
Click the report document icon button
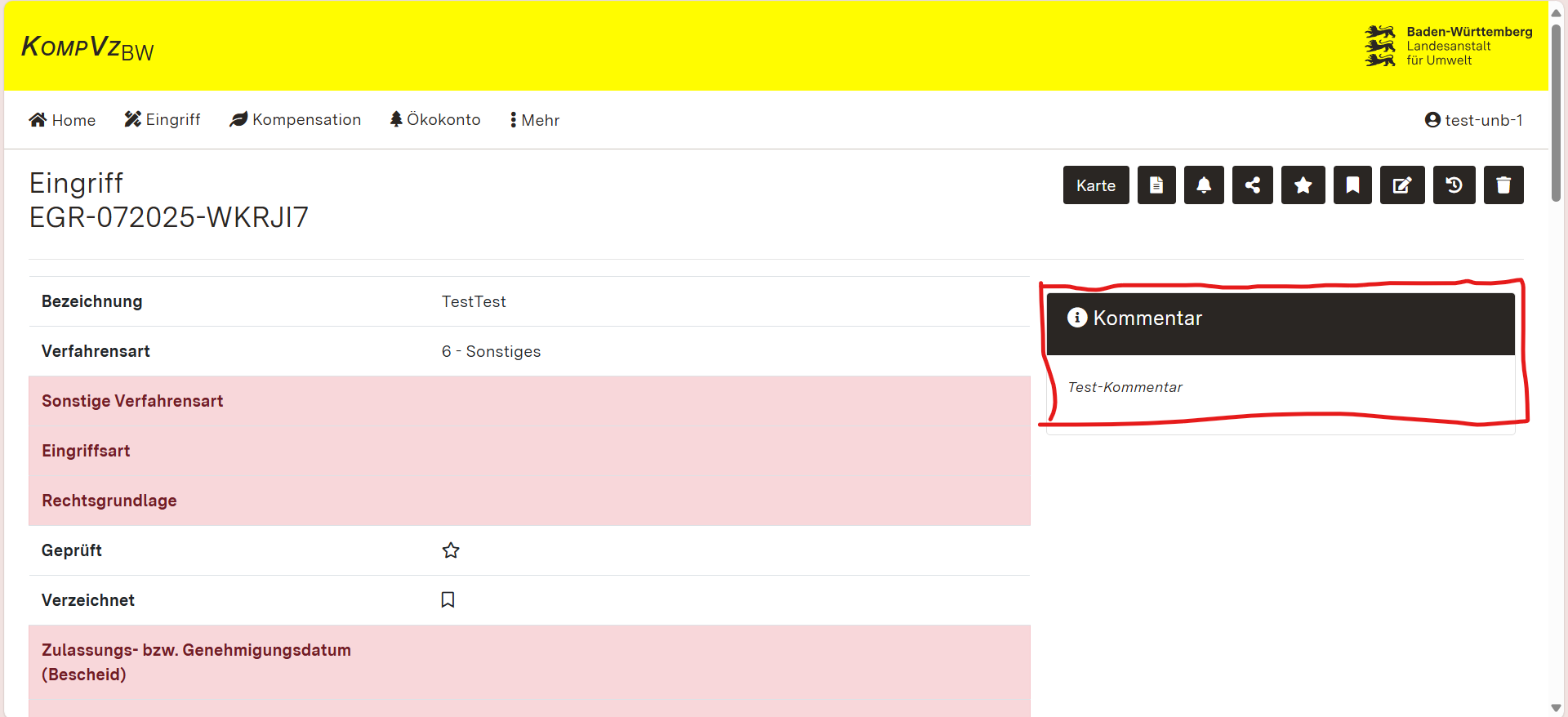point(1156,185)
